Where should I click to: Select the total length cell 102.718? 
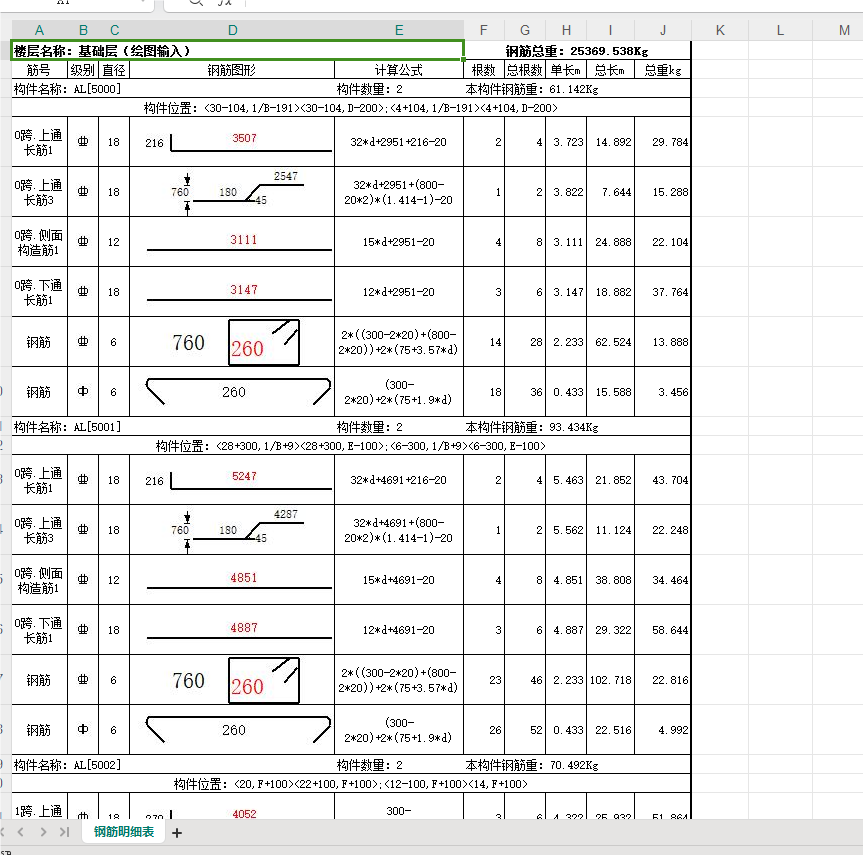tap(610, 680)
